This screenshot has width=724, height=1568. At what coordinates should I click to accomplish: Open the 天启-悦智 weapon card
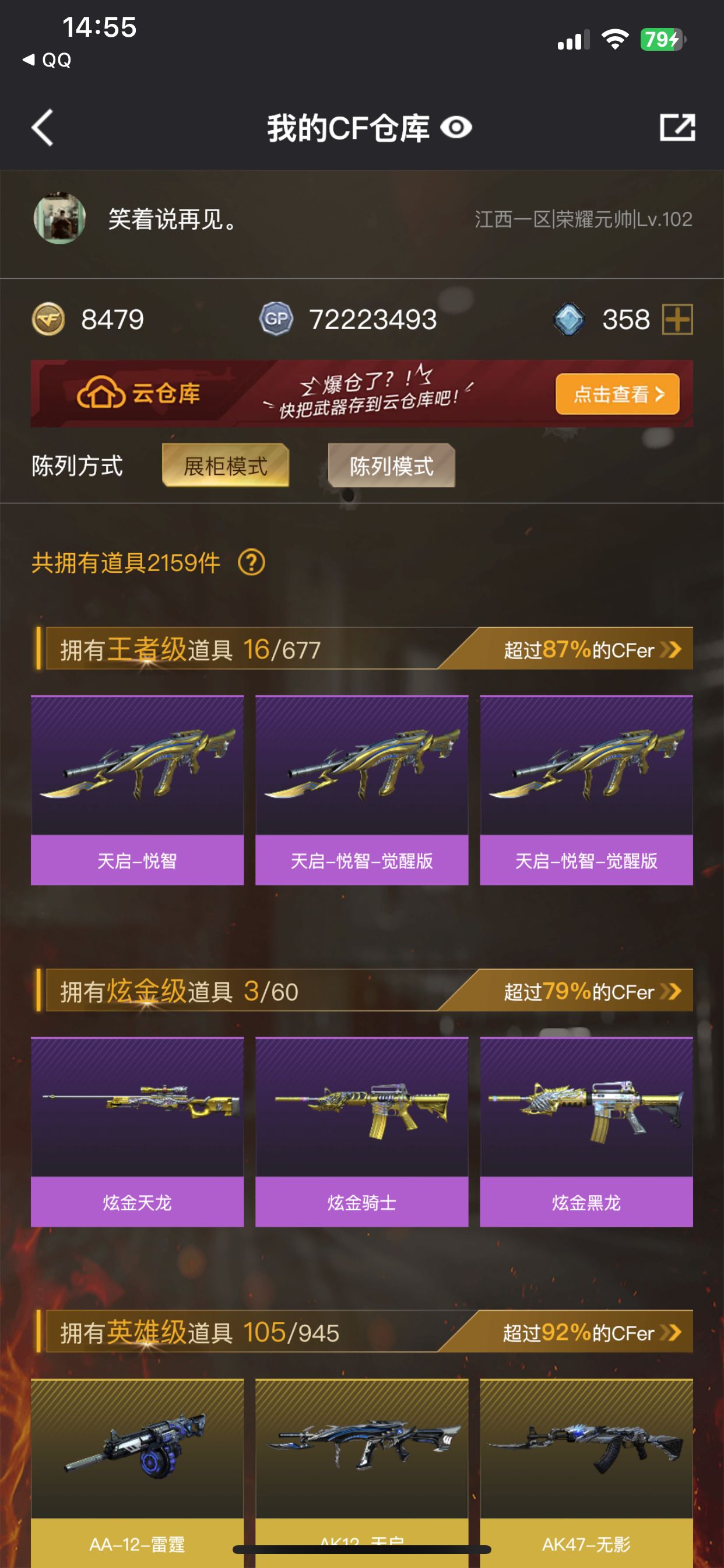[137, 790]
